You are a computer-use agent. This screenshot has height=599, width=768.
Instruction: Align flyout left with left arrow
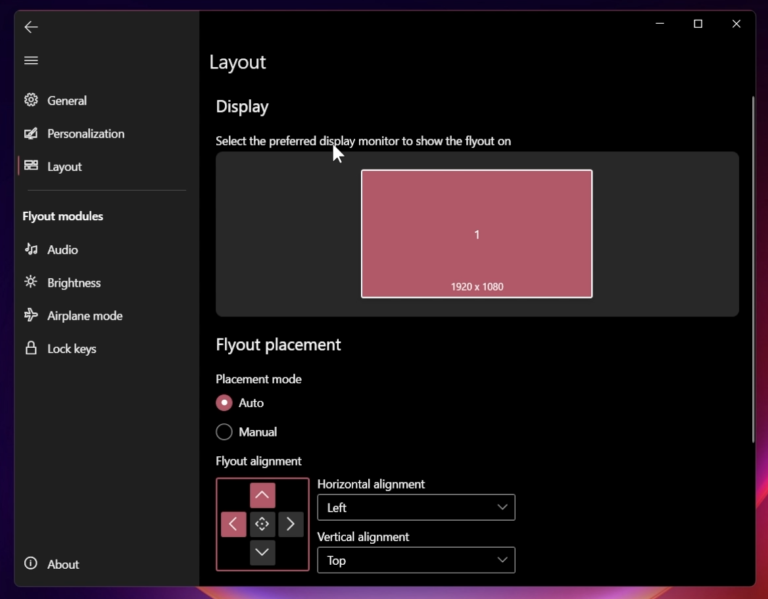pos(233,524)
